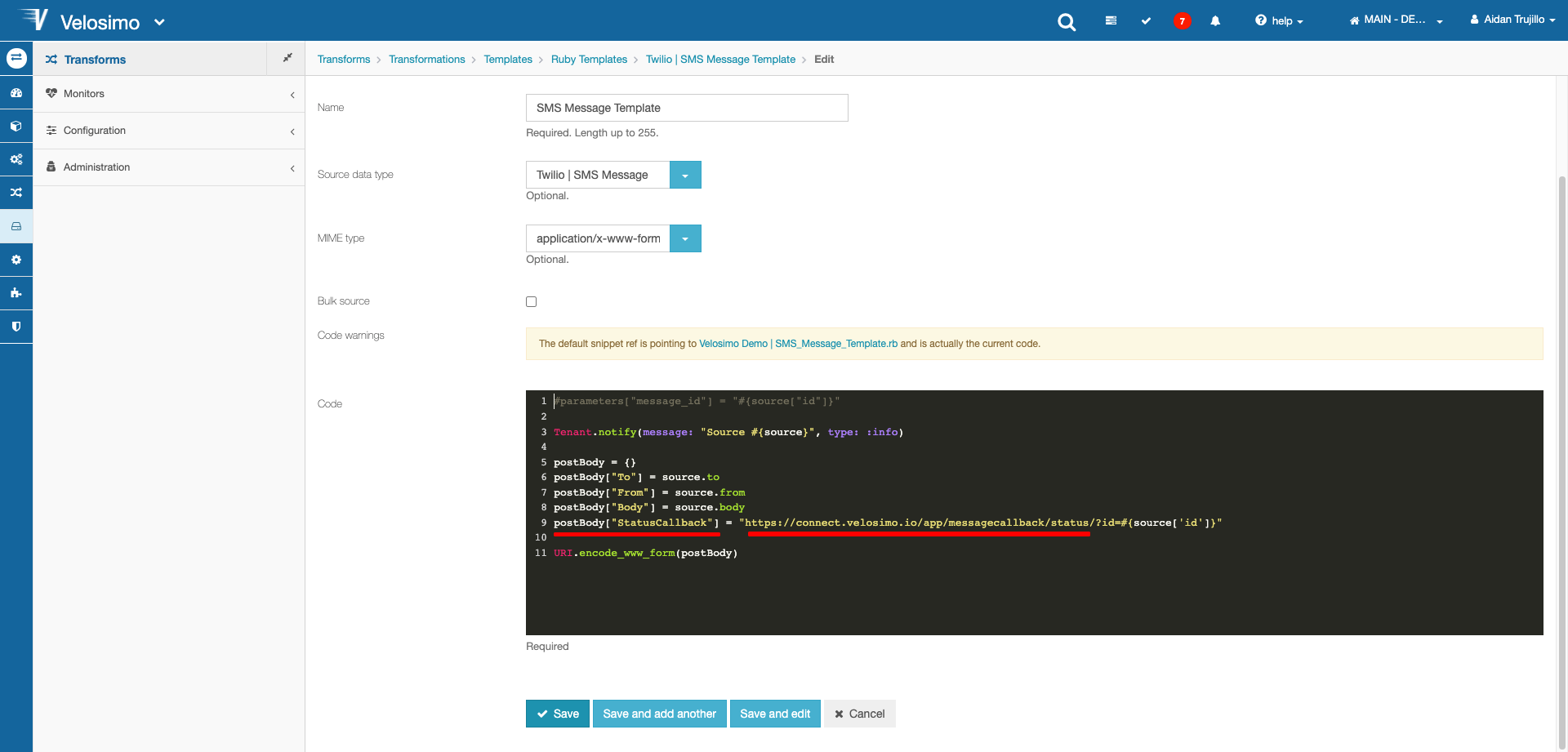Expand the Monitors sidebar section
Screen dimensions: 1568x752
(169, 94)
